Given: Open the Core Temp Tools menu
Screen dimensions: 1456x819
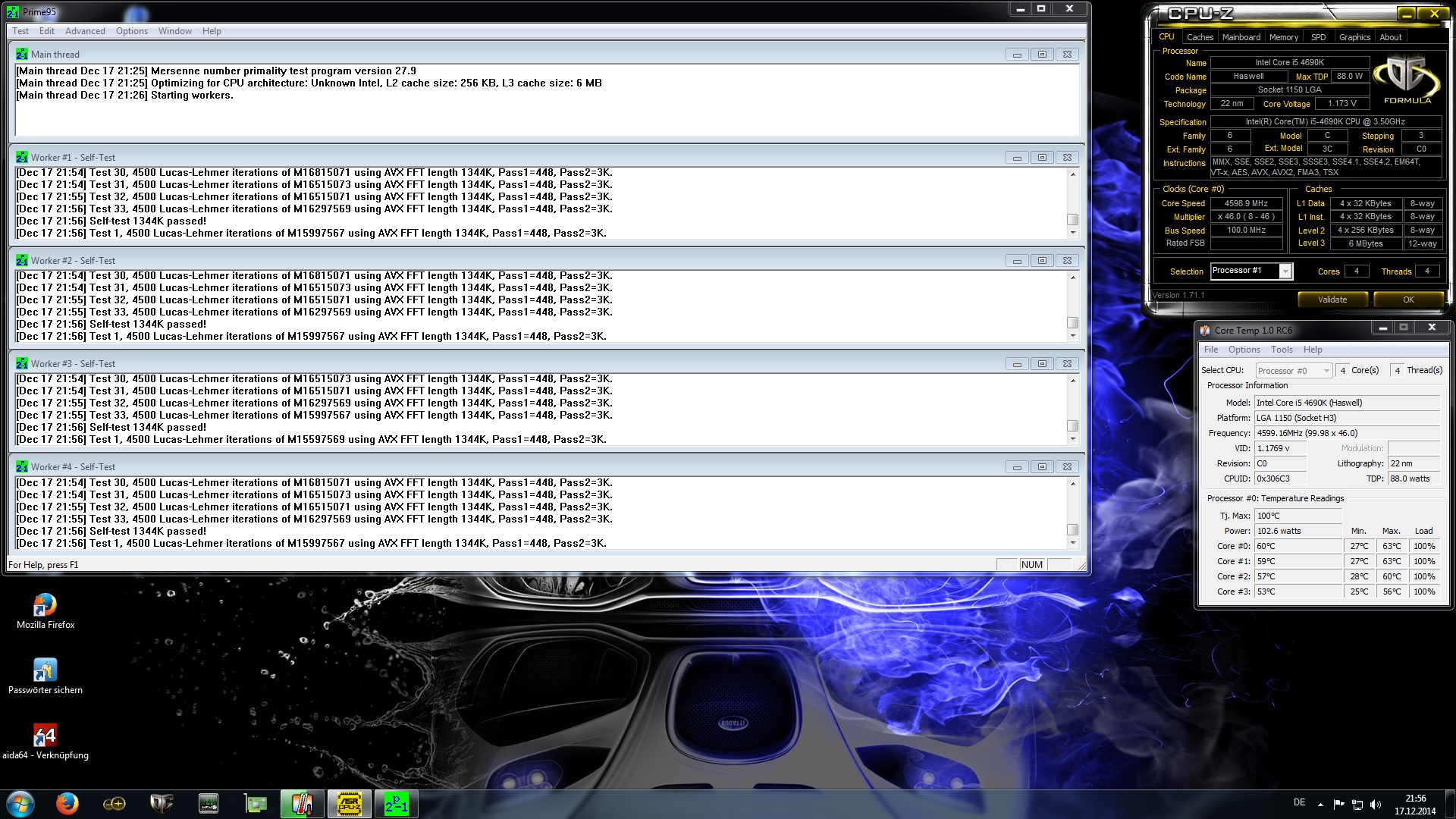Looking at the screenshot, I should [x=1282, y=350].
